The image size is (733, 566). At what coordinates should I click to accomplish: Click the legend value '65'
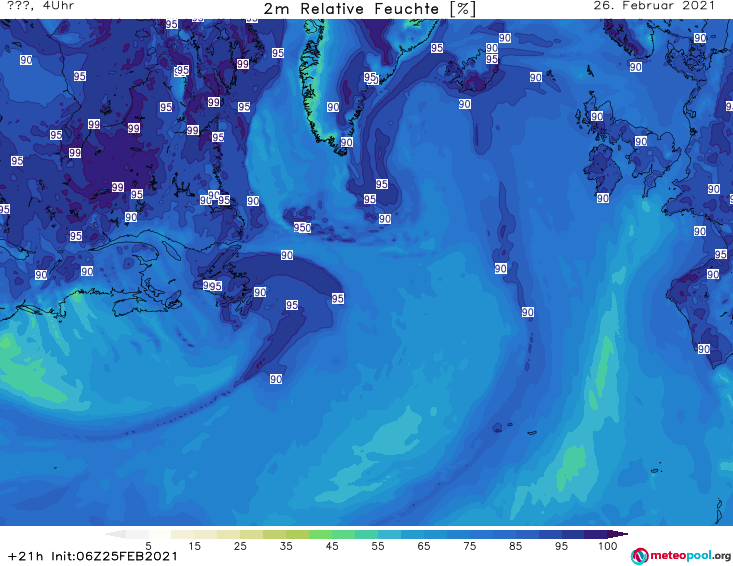[424, 546]
